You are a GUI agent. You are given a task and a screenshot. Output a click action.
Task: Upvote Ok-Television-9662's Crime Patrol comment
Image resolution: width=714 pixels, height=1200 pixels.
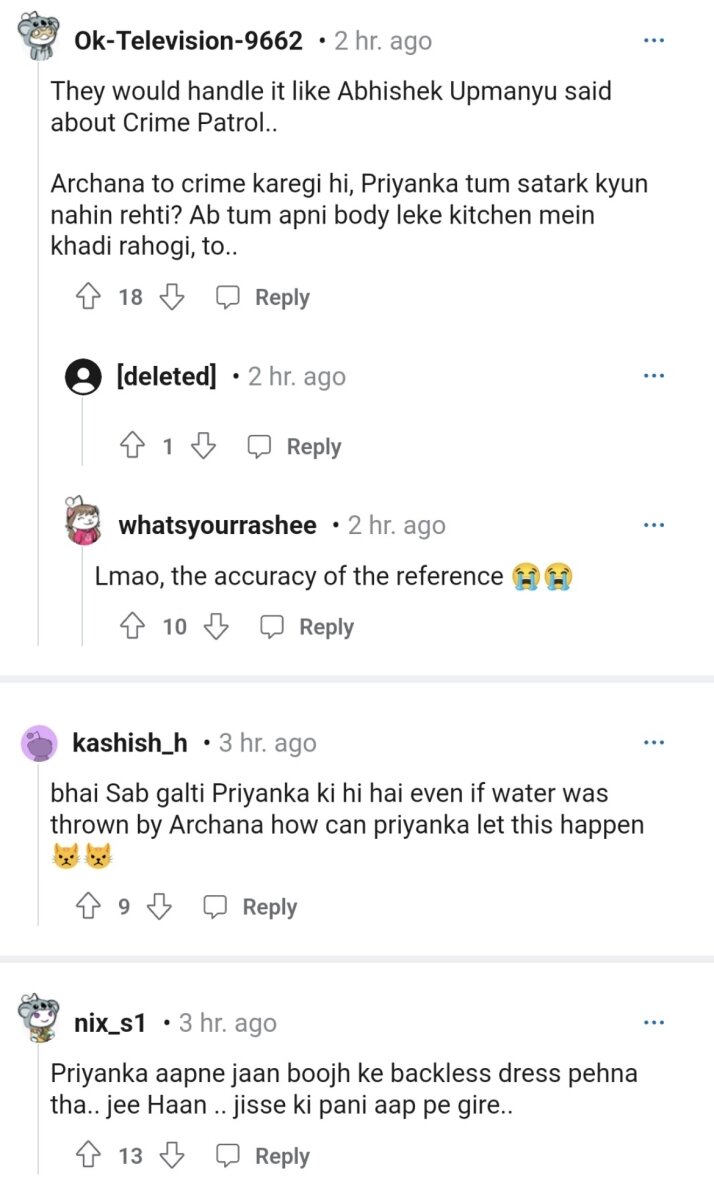pyautogui.click(x=88, y=297)
